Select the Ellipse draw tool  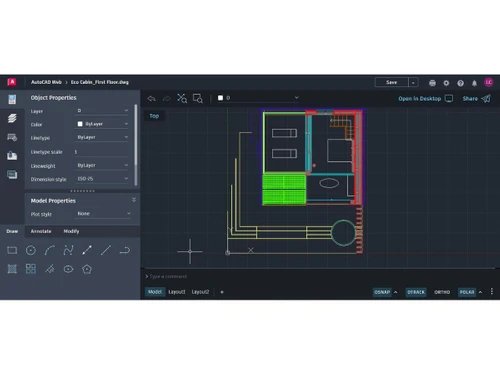[x=68, y=269]
